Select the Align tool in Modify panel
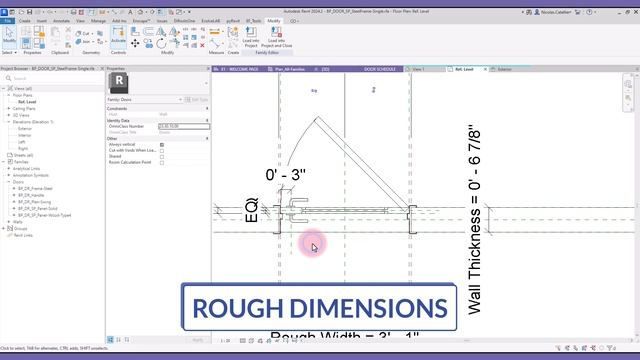Viewport: 640px width, 360px height. tap(135, 31)
